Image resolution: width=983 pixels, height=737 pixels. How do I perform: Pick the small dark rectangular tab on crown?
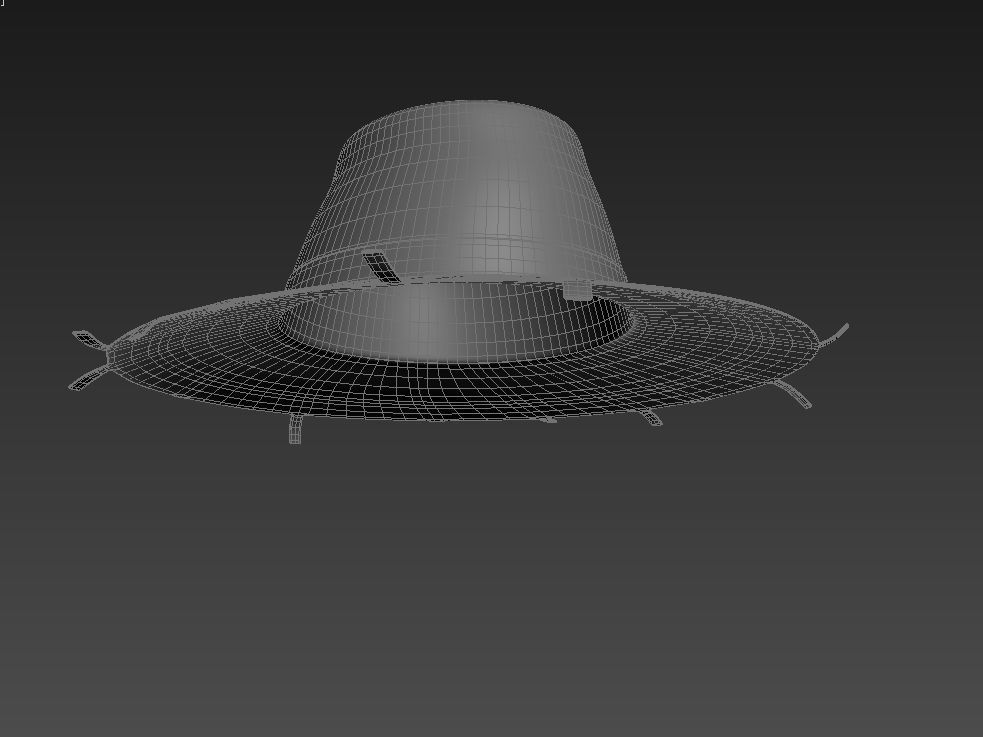[381, 268]
